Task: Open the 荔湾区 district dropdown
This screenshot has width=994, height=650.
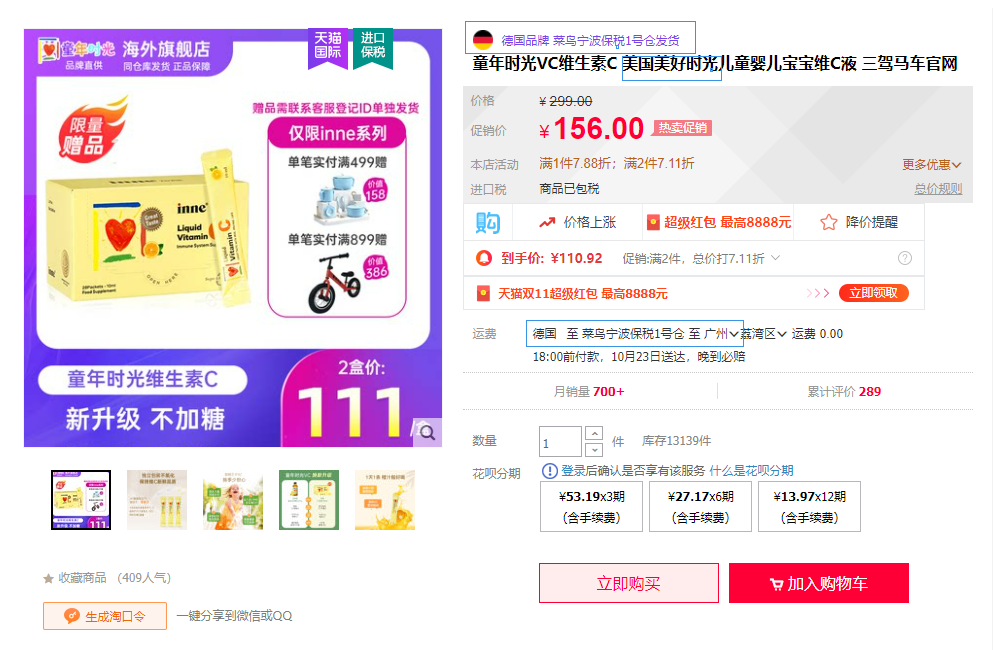Action: (x=764, y=334)
